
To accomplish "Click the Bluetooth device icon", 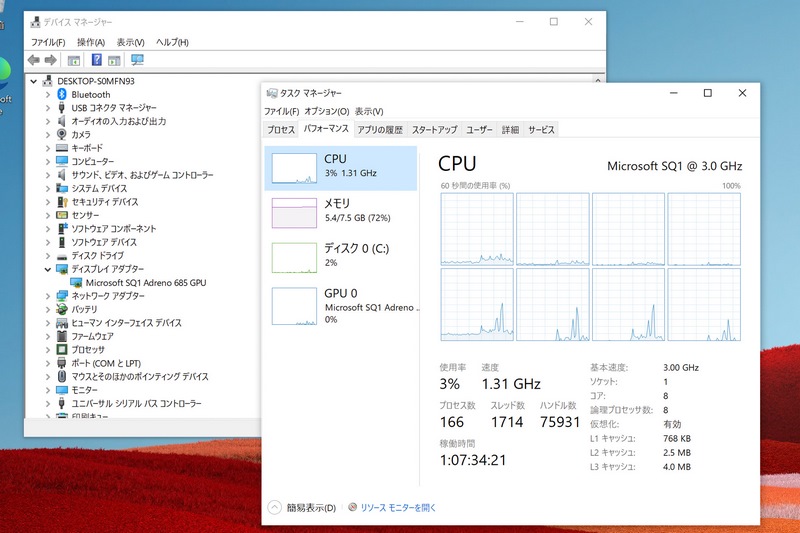I will pyautogui.click(x=62, y=94).
